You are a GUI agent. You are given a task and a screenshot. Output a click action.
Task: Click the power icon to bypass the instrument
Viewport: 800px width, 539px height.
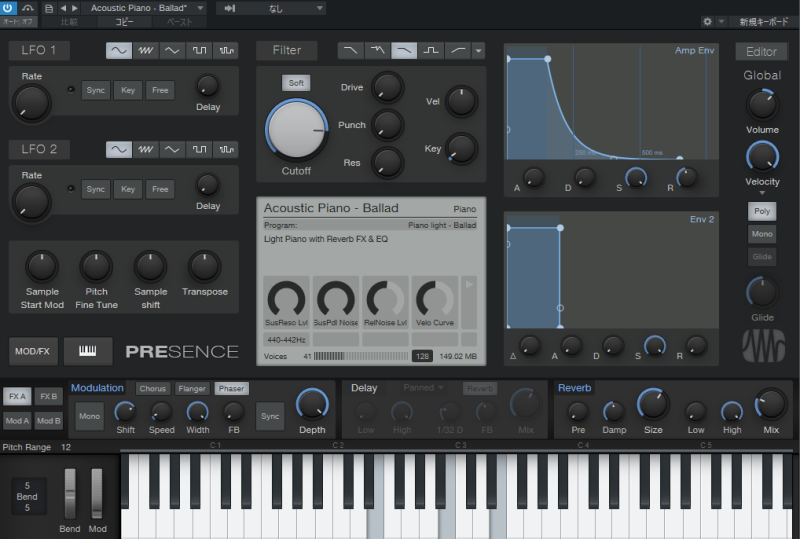click(x=9, y=8)
